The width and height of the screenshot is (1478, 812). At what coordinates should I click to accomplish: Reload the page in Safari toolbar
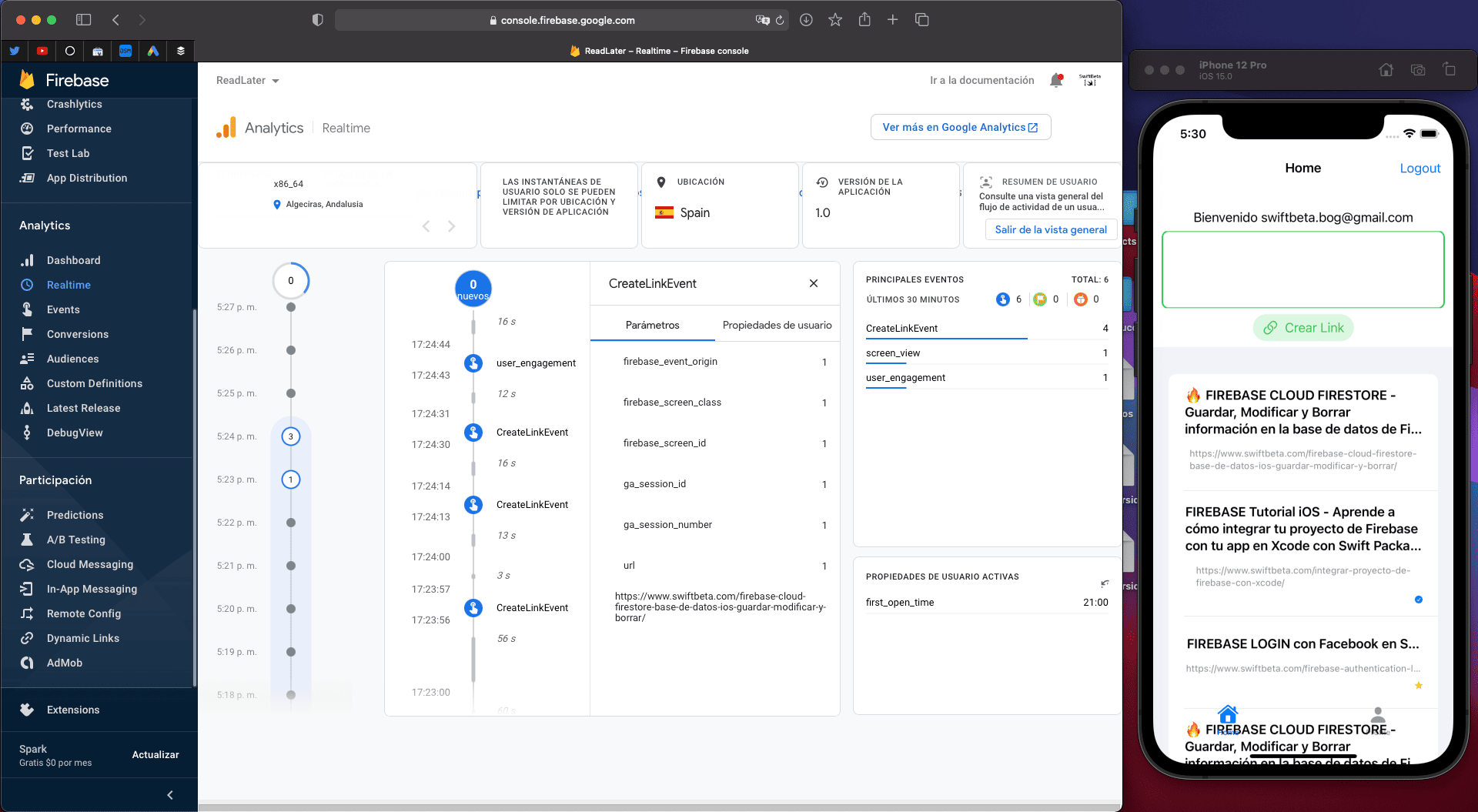click(780, 20)
